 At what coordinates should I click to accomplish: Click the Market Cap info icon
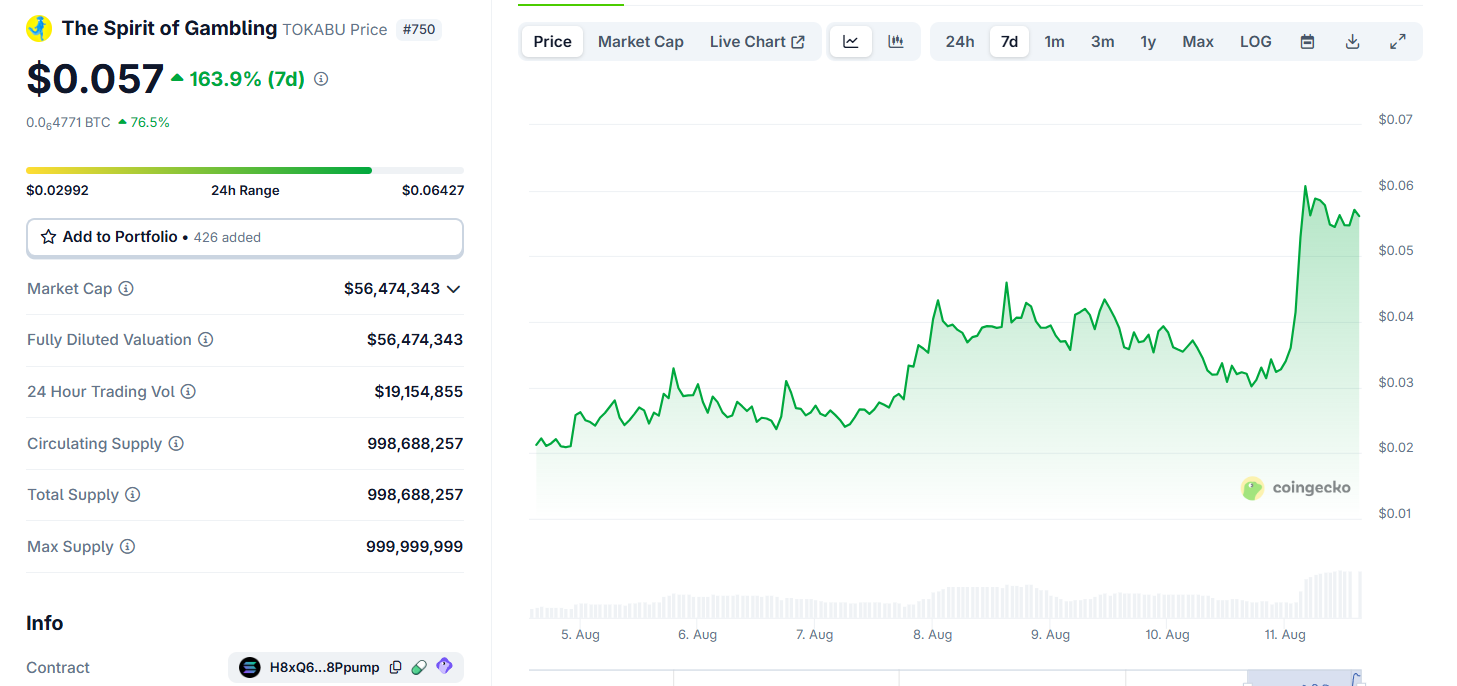point(126,289)
